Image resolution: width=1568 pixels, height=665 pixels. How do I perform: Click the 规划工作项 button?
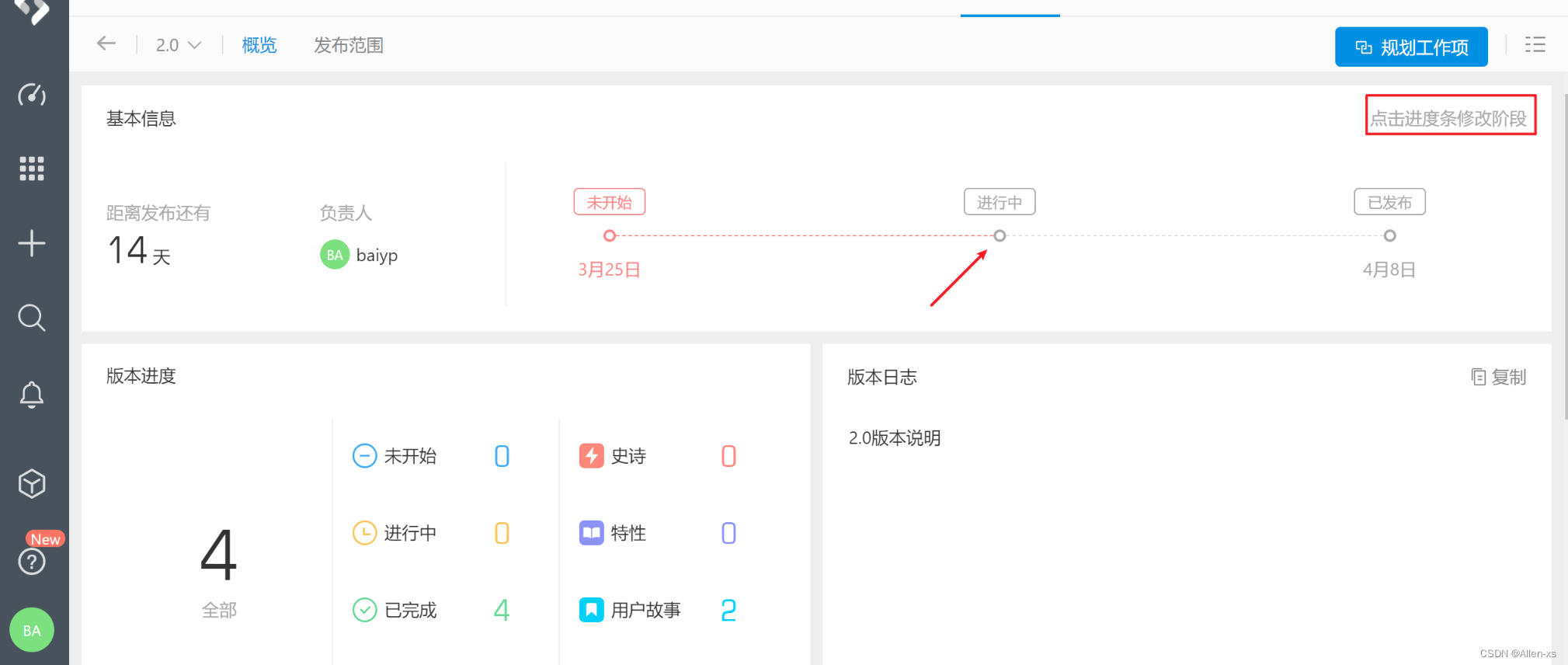[1411, 47]
